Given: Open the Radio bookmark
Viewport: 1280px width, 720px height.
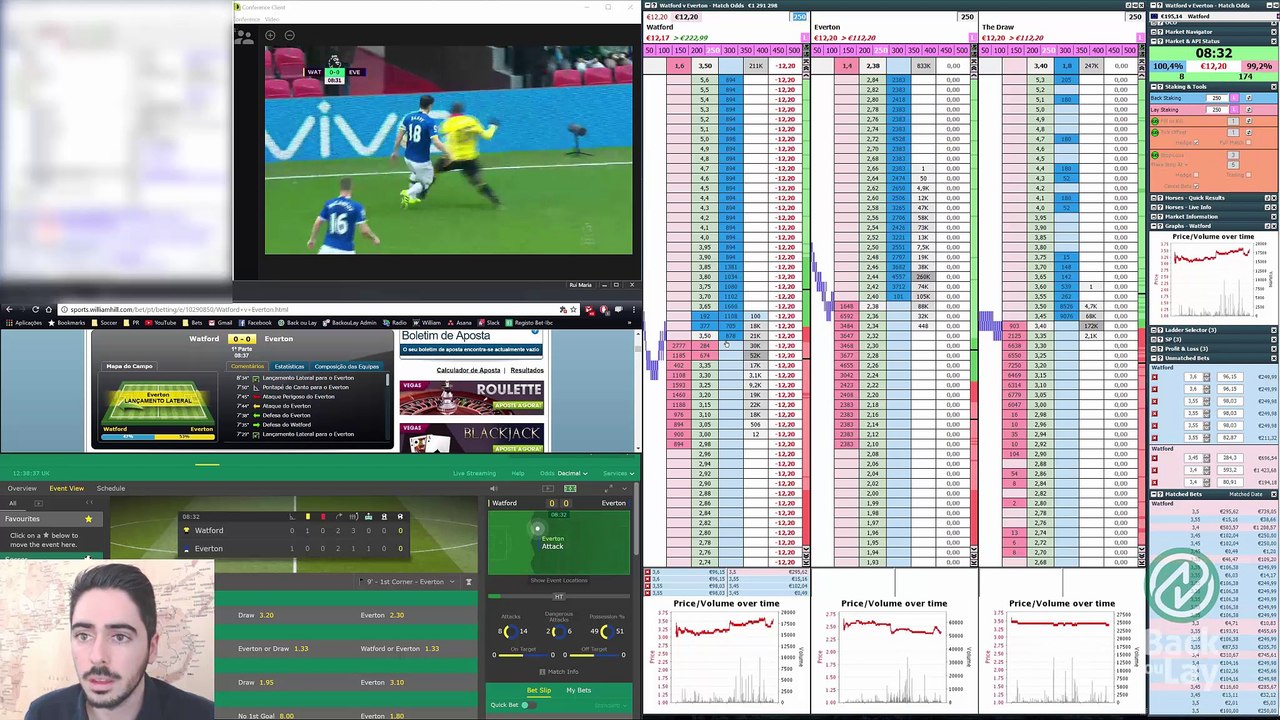Looking at the screenshot, I should click(394, 323).
